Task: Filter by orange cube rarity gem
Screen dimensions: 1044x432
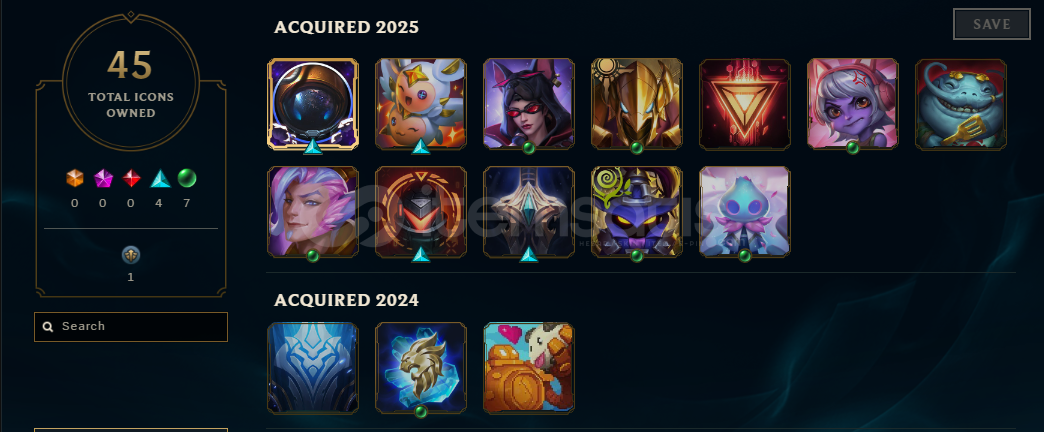Action: (x=75, y=178)
